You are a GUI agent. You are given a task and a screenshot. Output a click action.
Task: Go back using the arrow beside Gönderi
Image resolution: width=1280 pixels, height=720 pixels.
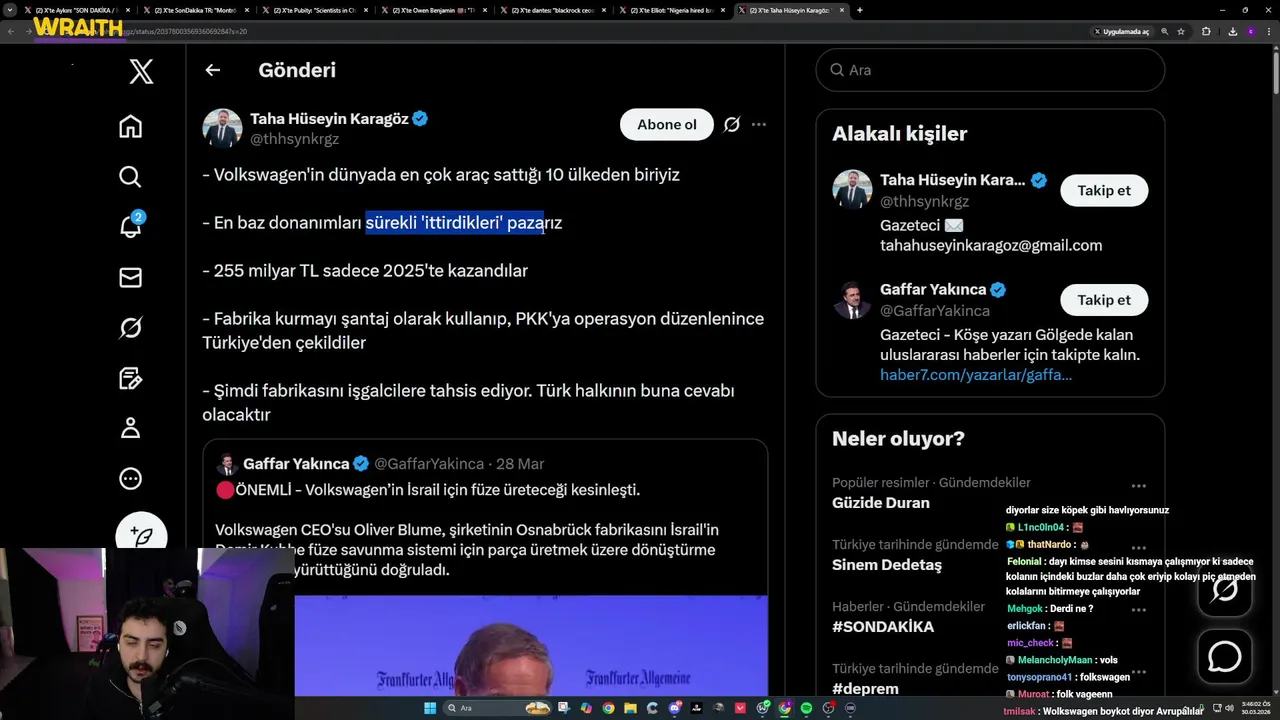(212, 70)
